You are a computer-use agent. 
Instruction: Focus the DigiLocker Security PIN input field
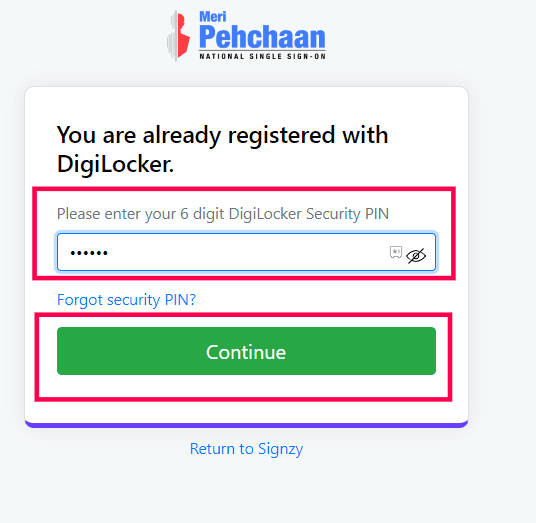[246, 252]
